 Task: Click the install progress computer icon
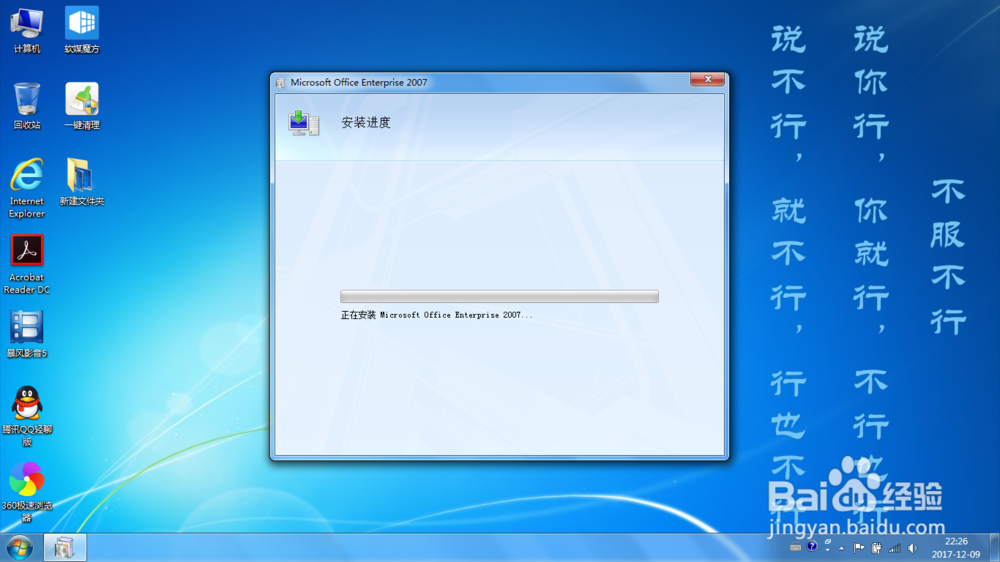click(303, 122)
